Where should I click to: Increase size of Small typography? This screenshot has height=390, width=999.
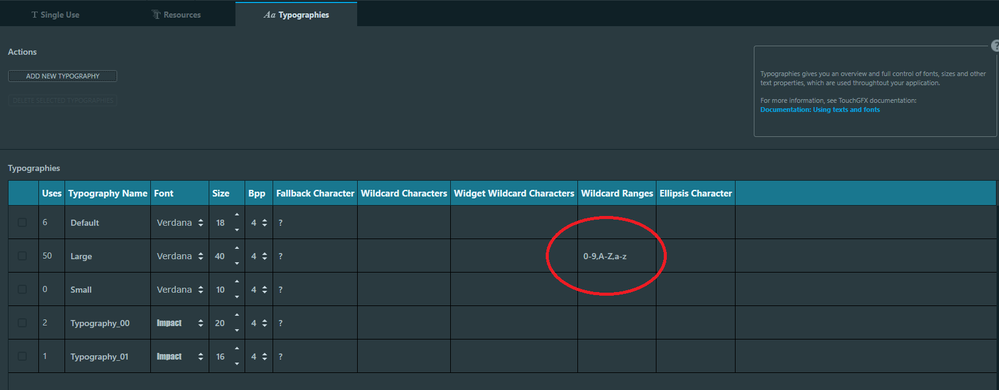click(237, 282)
